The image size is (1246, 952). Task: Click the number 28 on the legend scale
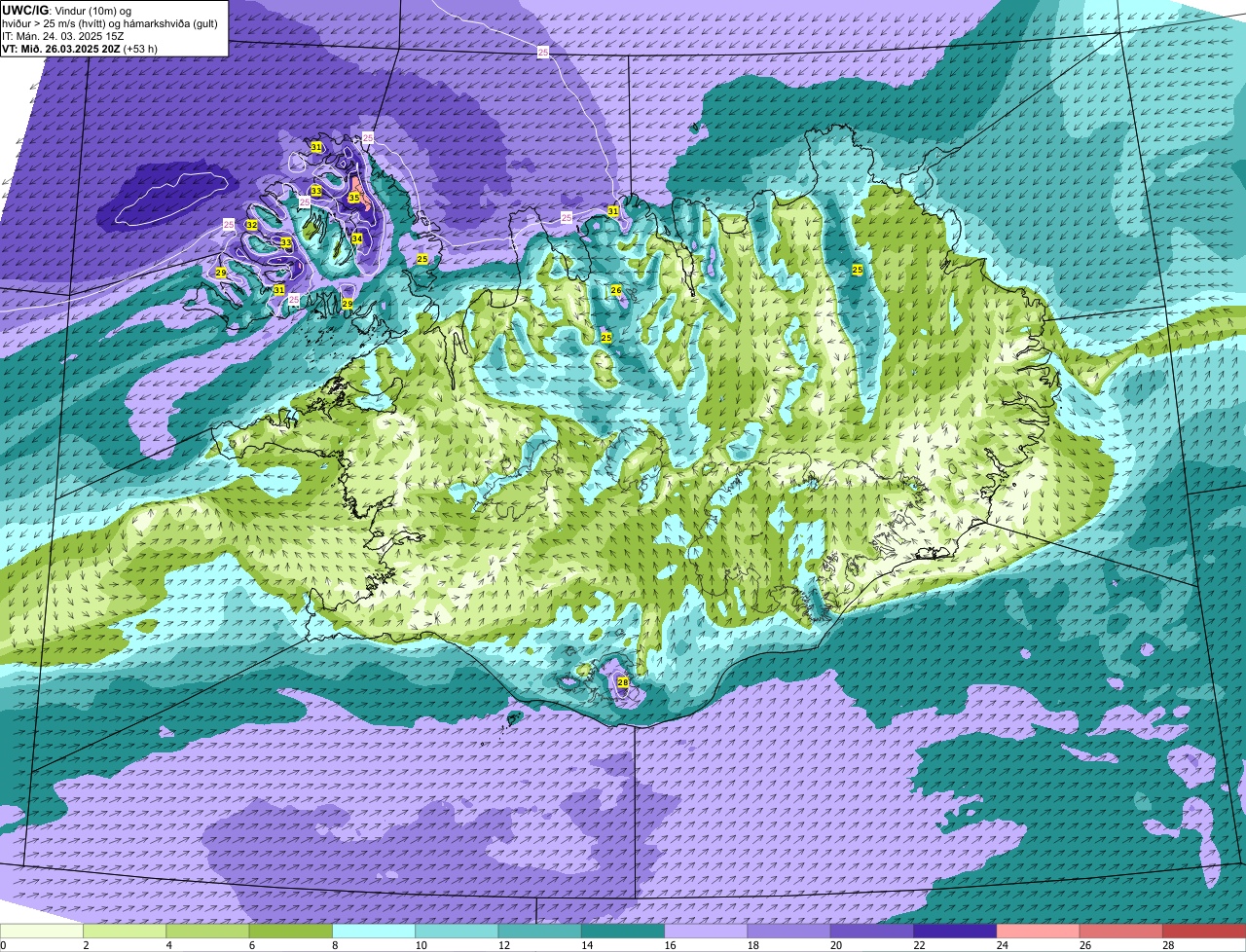pos(1168,945)
